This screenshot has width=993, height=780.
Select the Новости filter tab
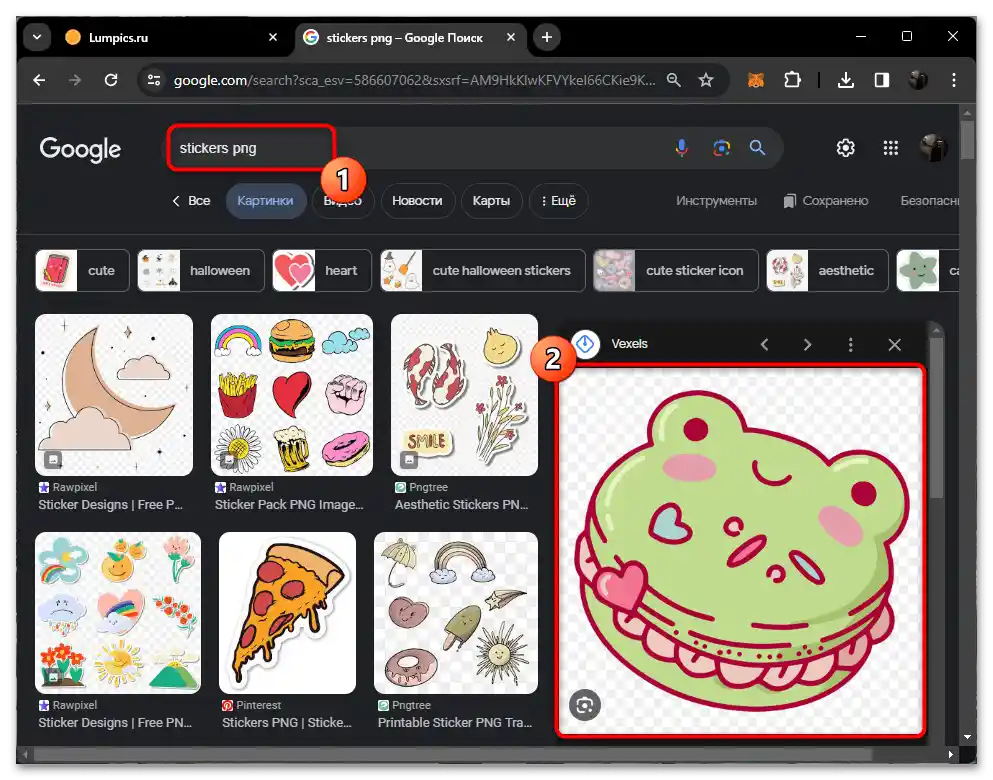pos(417,201)
